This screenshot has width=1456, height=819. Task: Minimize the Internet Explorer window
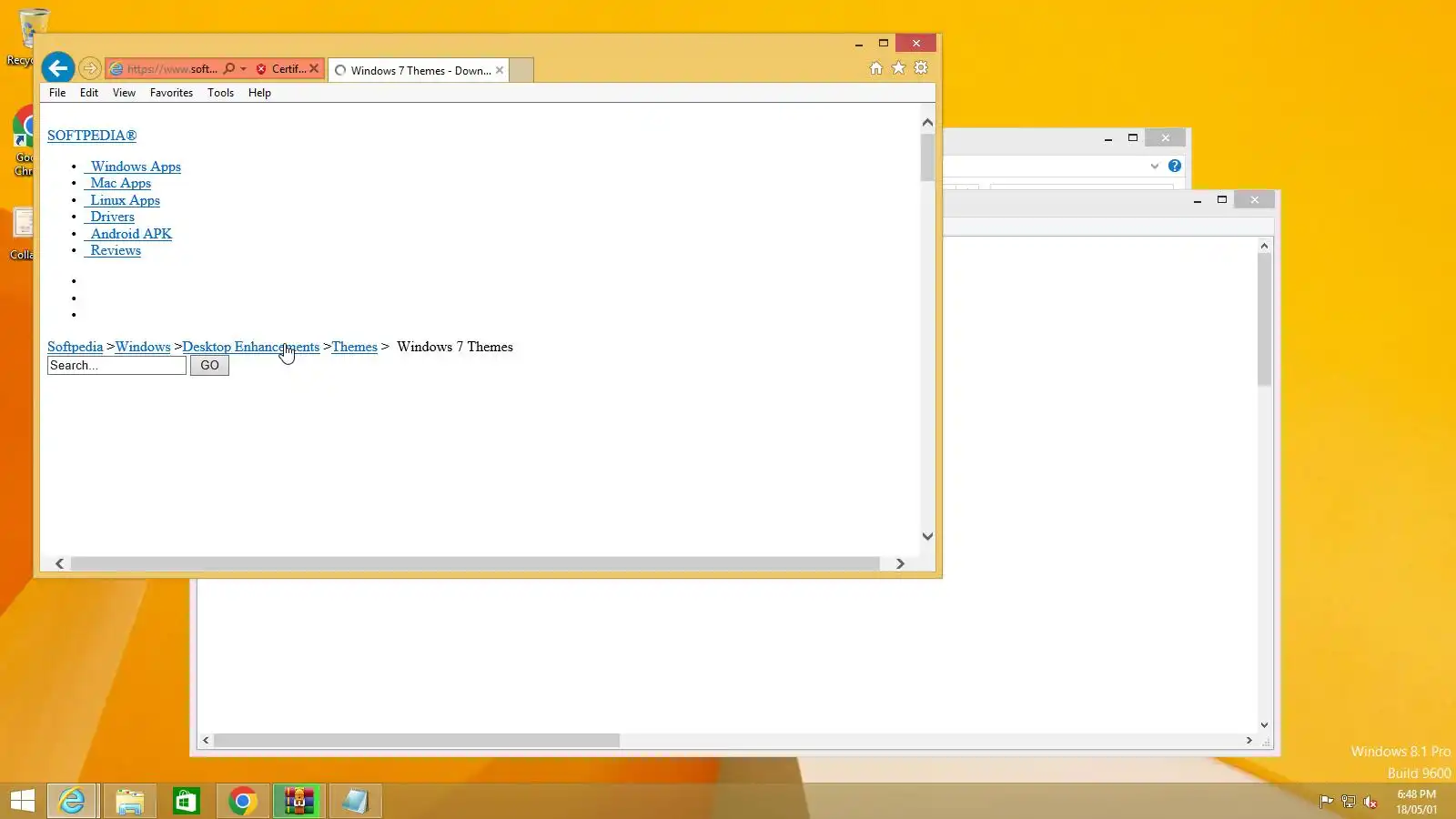858,43
